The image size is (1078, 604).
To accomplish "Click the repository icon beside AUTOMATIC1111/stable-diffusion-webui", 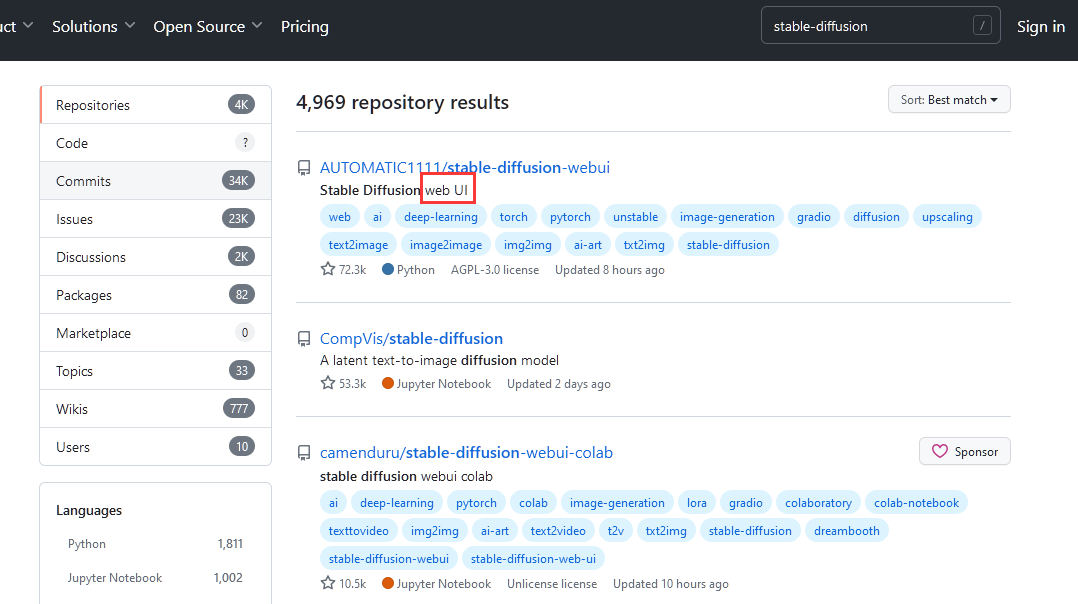I will point(304,168).
